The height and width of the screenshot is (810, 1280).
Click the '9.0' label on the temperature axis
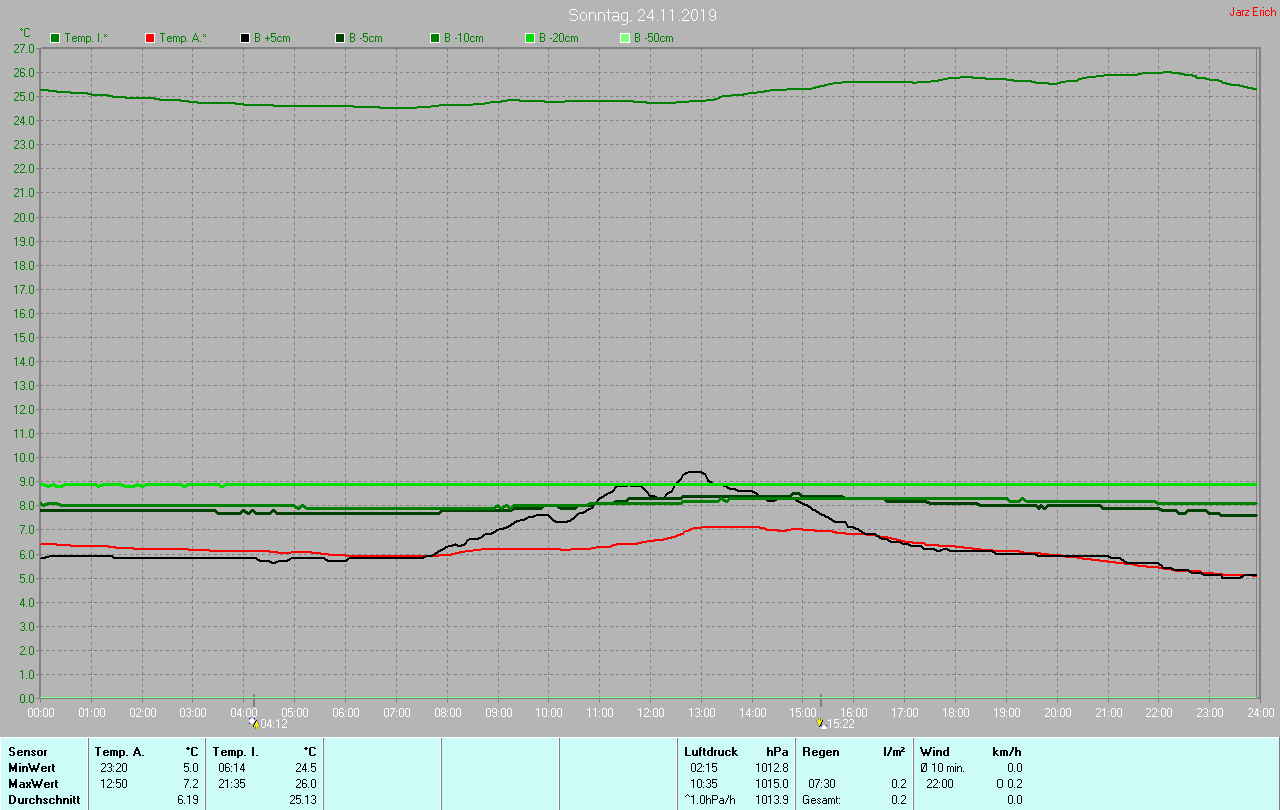pos(27,481)
